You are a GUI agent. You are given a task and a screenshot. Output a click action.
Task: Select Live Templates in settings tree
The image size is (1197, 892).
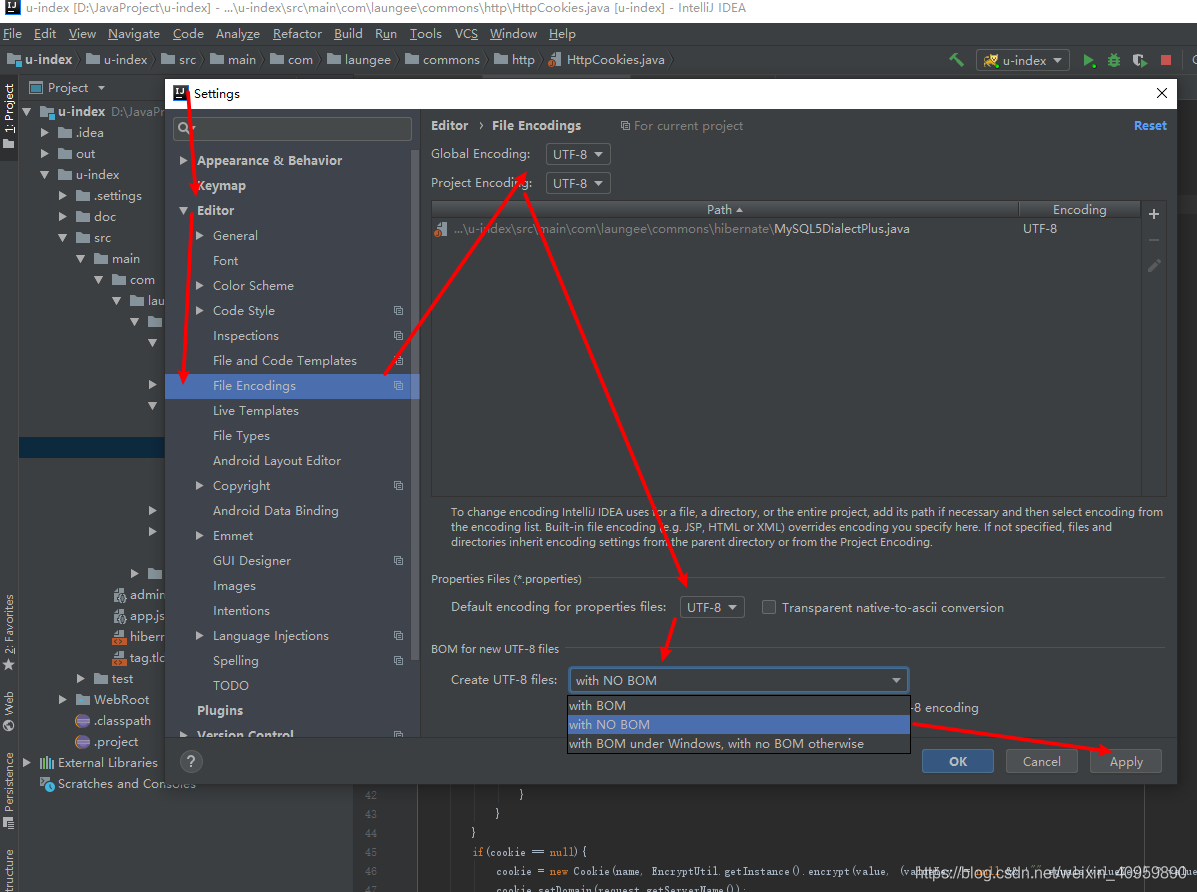256,411
